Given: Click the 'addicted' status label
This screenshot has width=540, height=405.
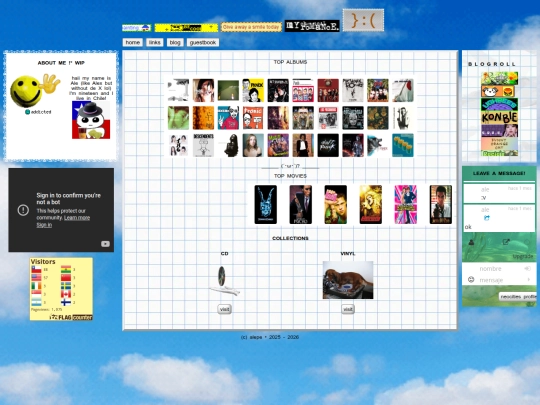Looking at the screenshot, I should [x=38, y=112].
